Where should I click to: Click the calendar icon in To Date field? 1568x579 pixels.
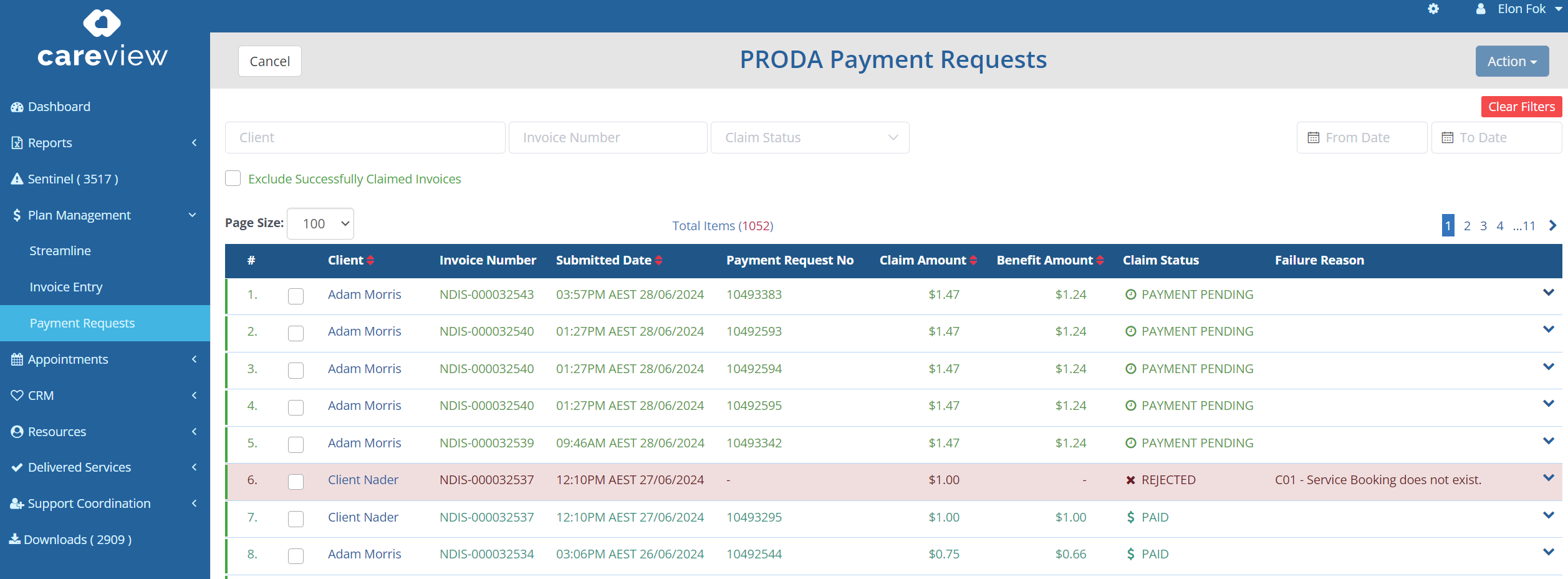point(1448,137)
